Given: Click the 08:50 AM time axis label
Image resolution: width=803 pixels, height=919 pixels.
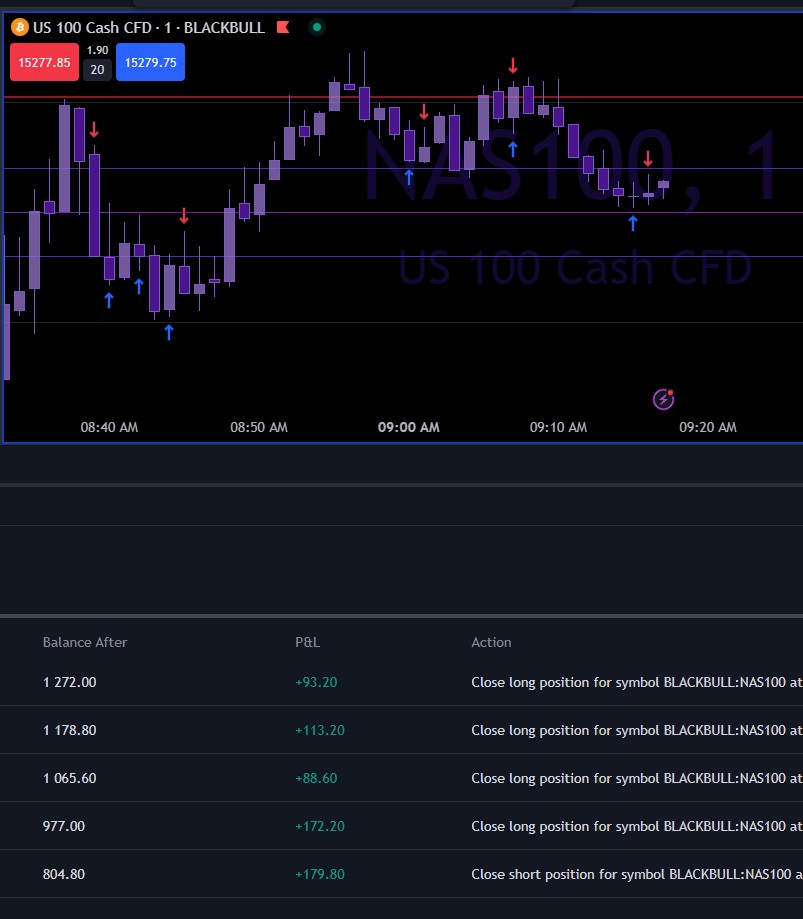Looking at the screenshot, I should (x=259, y=427).
